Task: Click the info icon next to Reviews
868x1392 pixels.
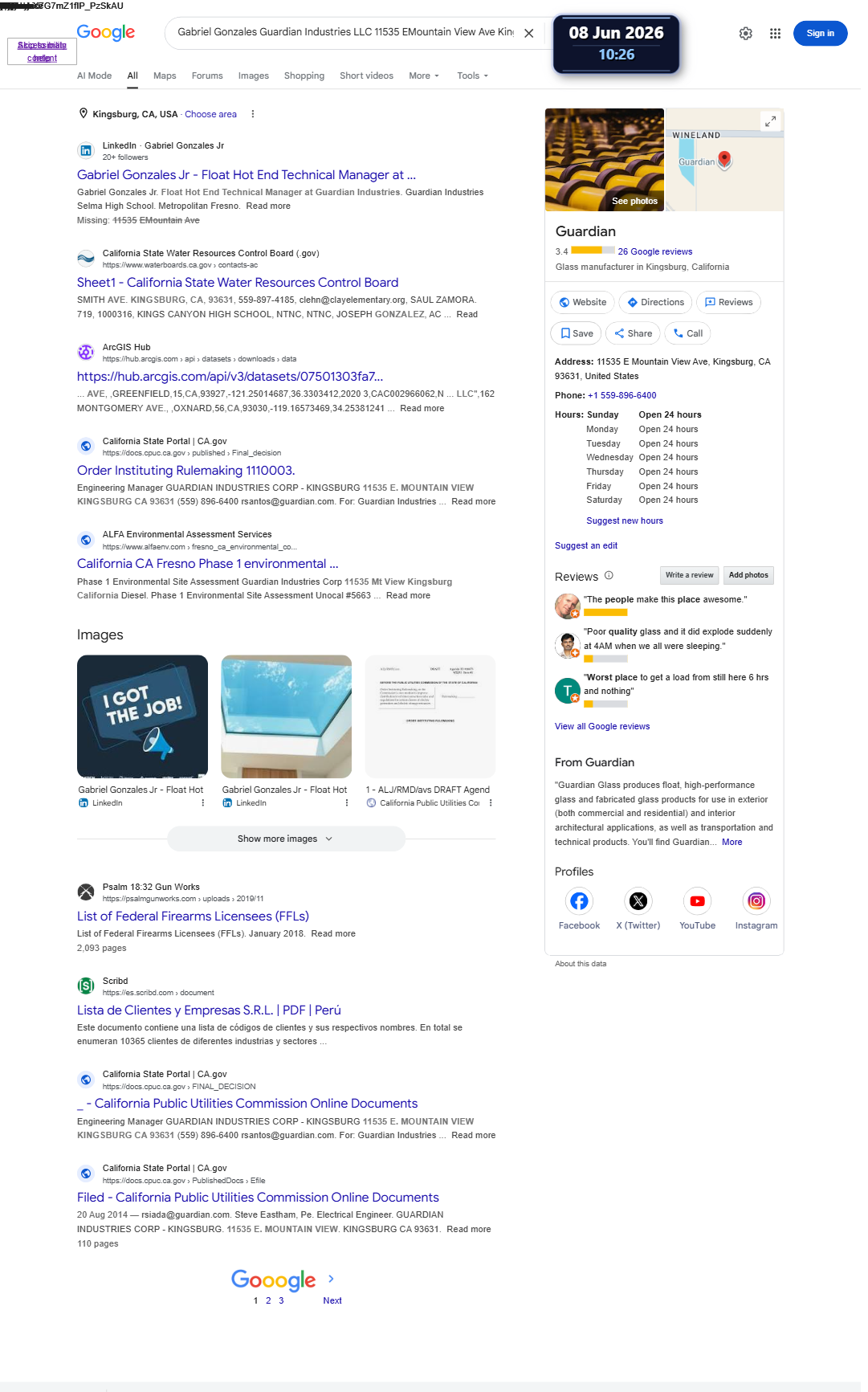Action: (x=609, y=575)
